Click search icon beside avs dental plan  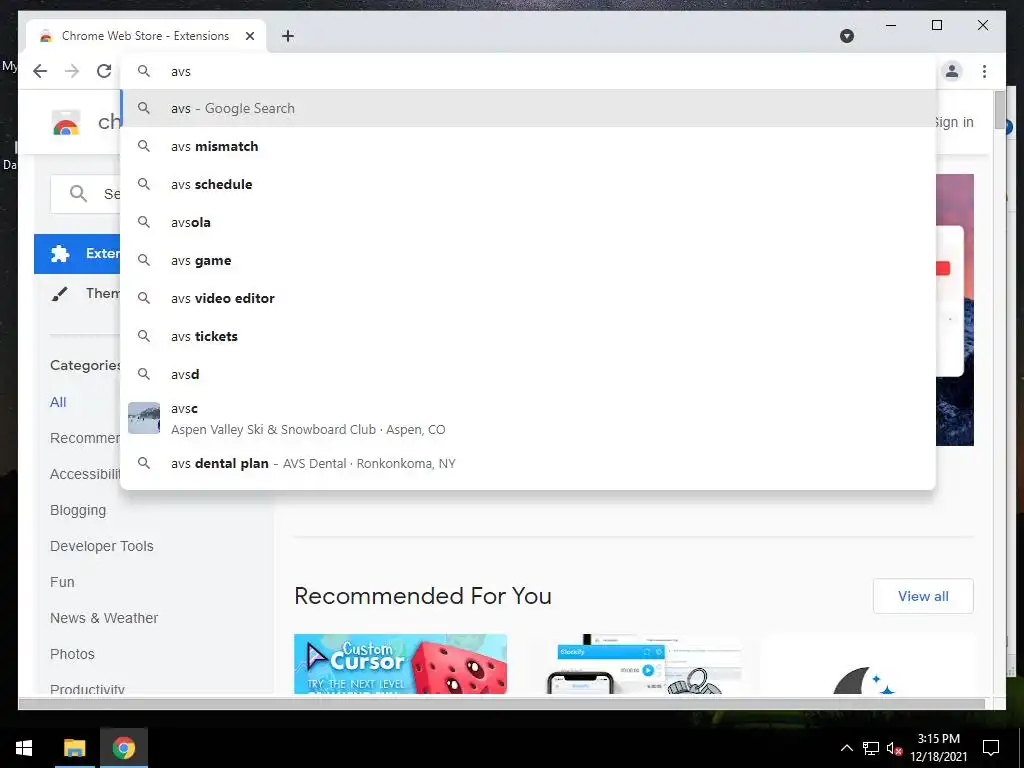(144, 463)
